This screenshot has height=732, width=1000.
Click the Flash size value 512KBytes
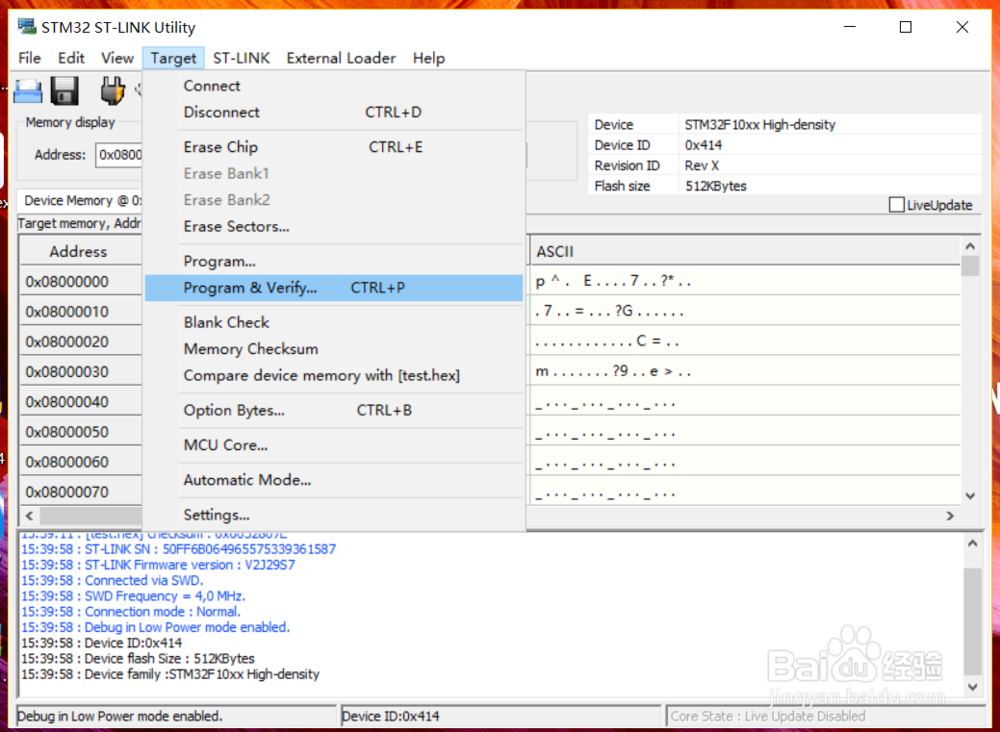[716, 186]
